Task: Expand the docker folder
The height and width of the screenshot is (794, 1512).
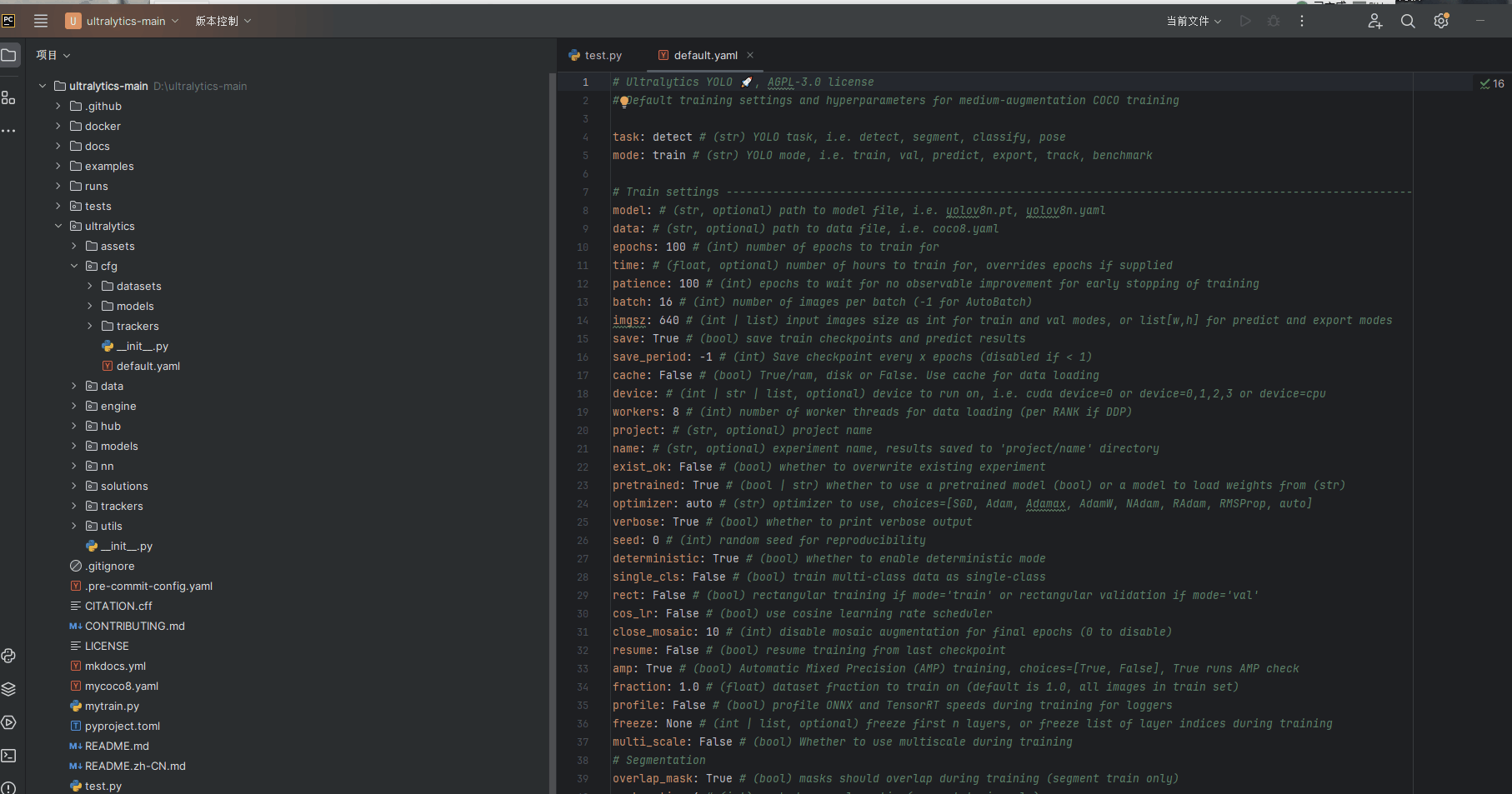Action: pos(58,126)
